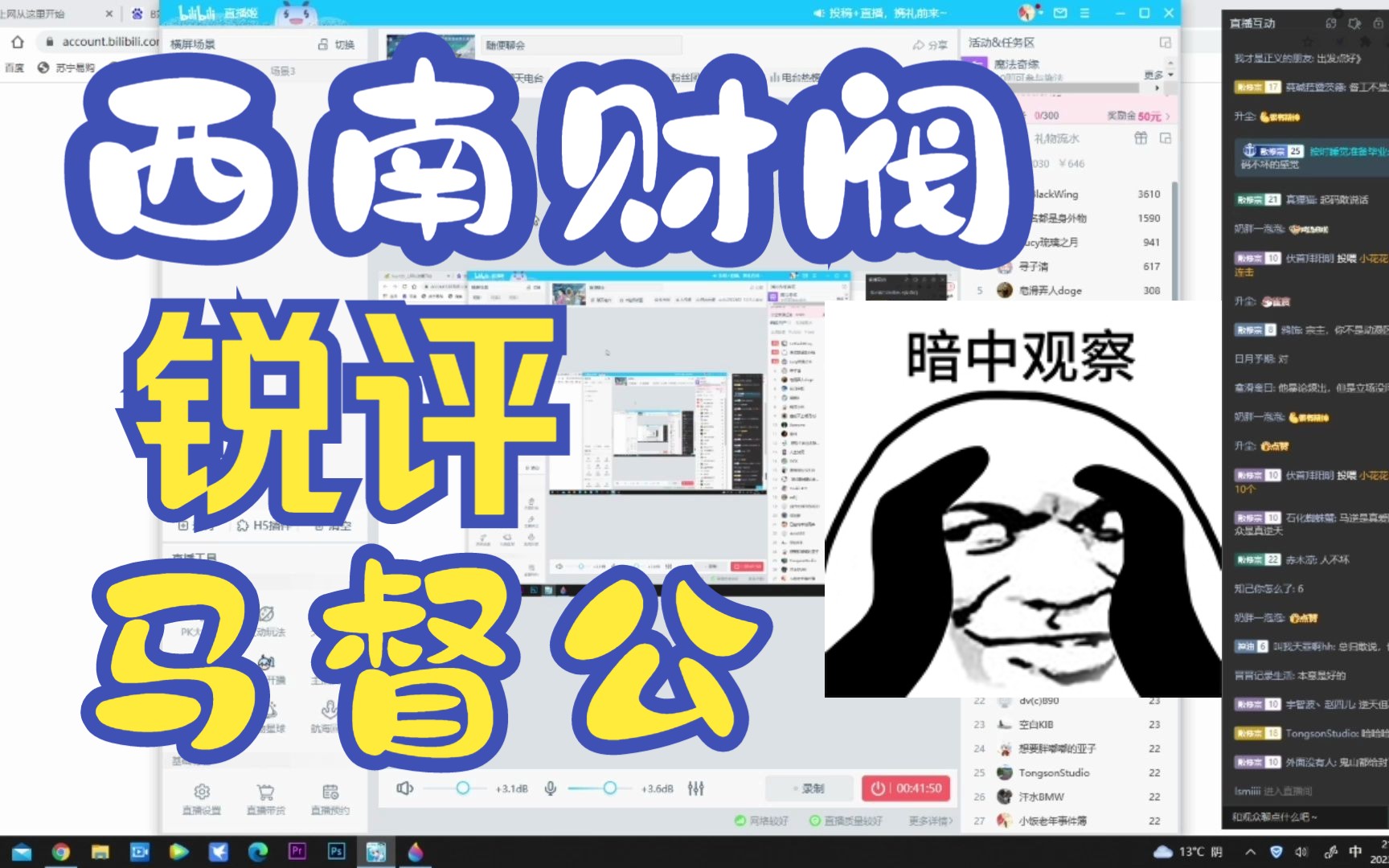This screenshot has height=868, width=1389.
Task: Click the 电台热榜 tab
Action: [794, 78]
